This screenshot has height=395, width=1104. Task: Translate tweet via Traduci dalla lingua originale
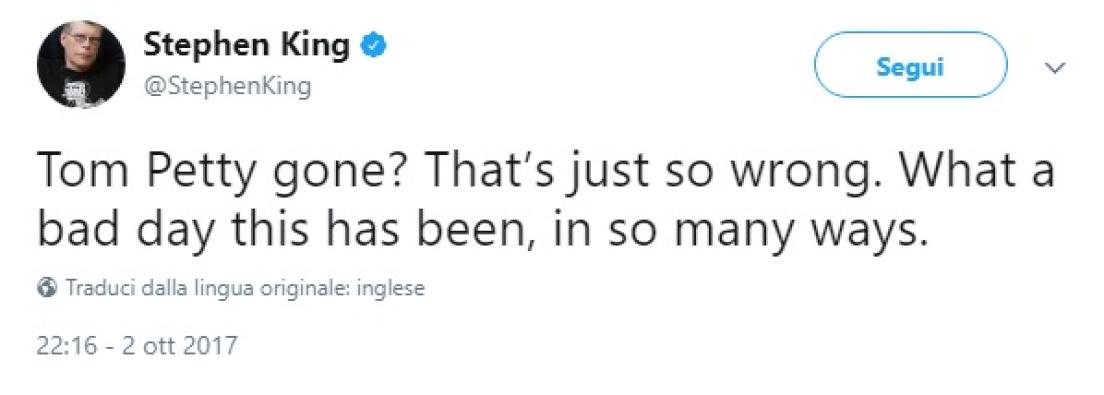(x=245, y=289)
